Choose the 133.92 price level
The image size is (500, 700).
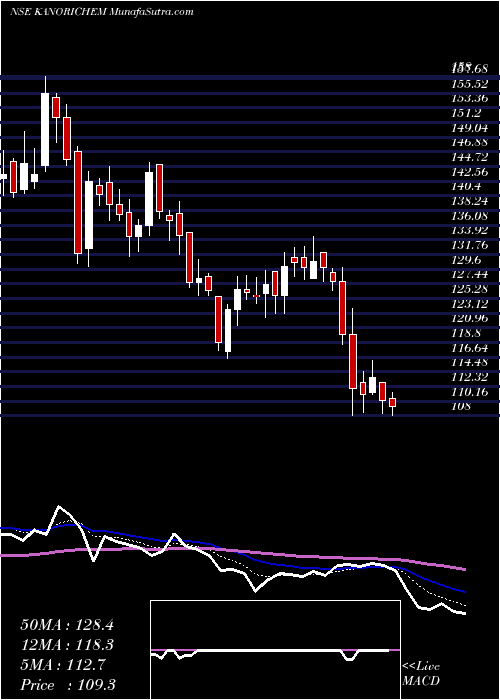pyautogui.click(x=469, y=231)
